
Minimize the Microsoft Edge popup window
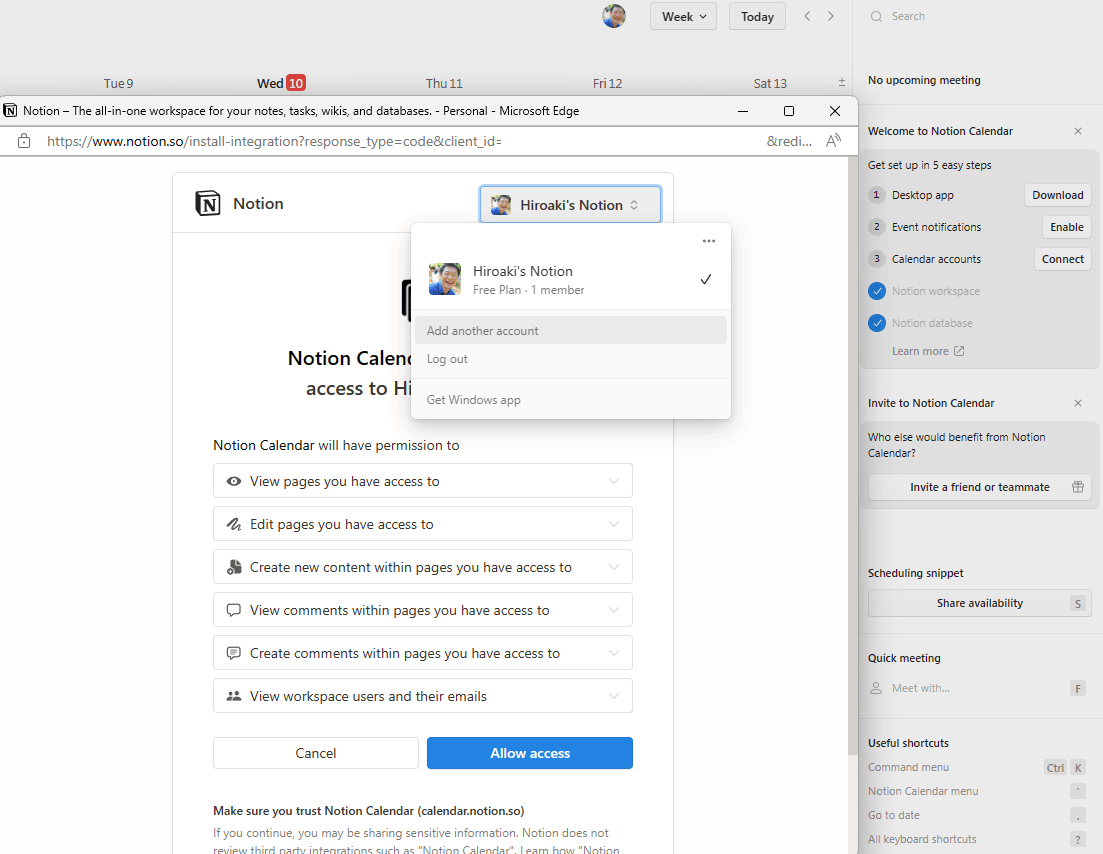(743, 111)
